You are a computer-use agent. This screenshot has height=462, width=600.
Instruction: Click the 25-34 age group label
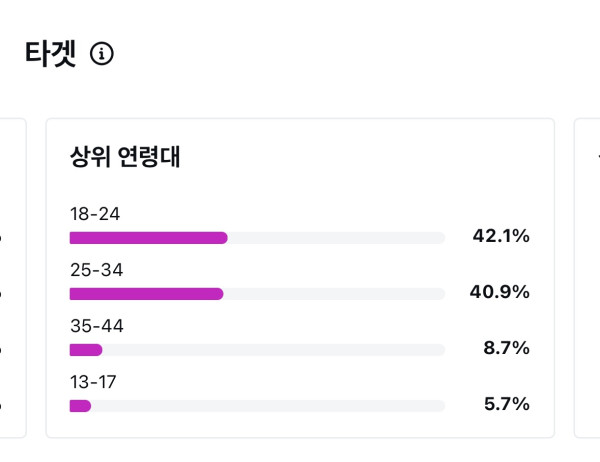pos(96,270)
